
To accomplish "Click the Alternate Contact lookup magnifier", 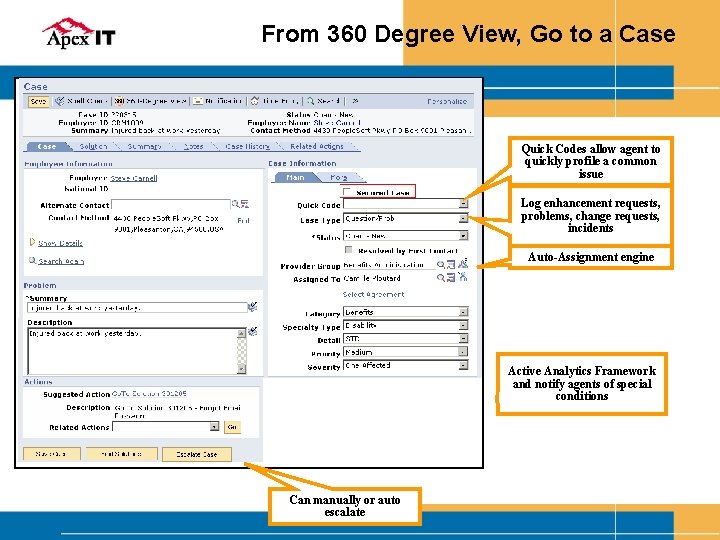I will point(235,204).
